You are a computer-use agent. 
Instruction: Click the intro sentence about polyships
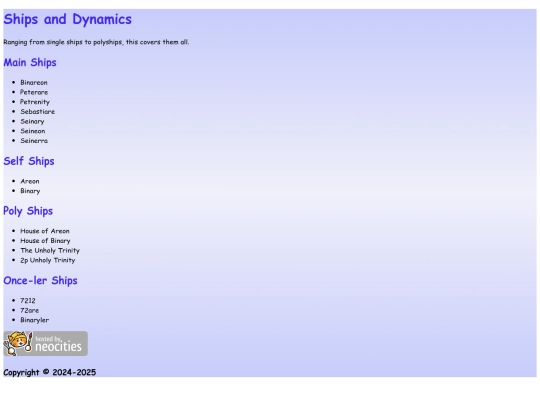96,42
